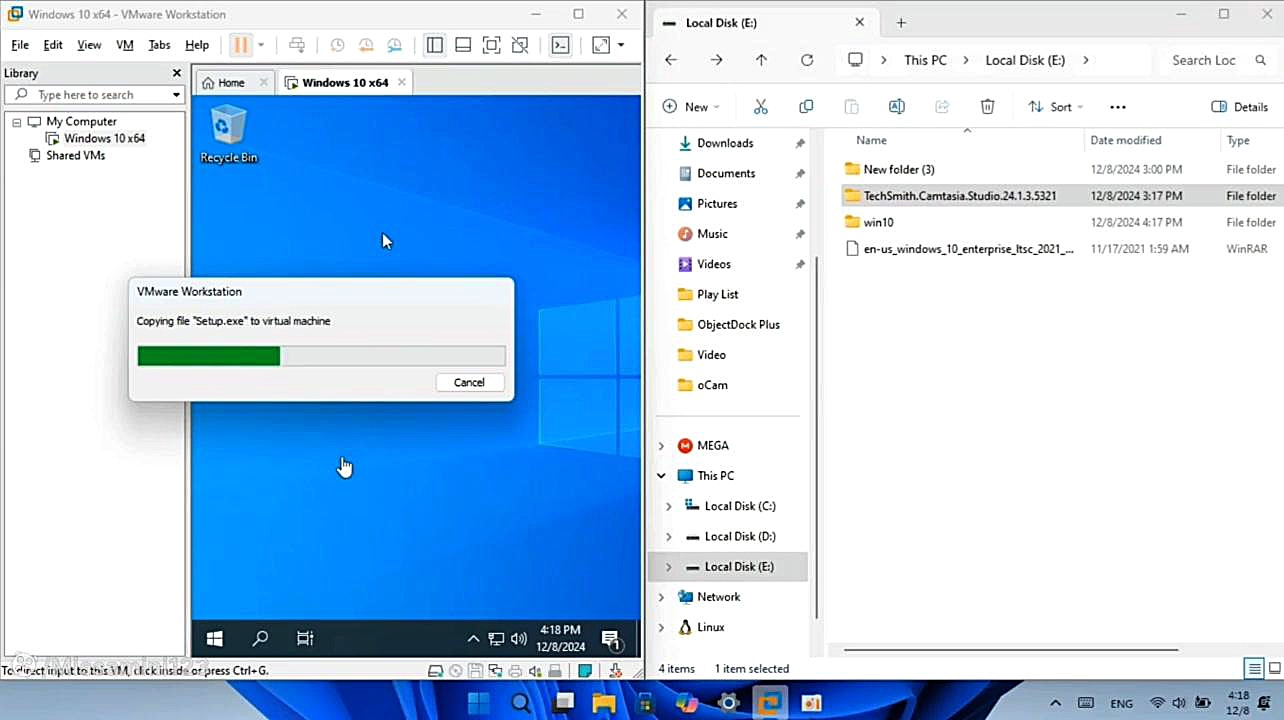Expand the Linux node in sidebar

click(x=661, y=628)
